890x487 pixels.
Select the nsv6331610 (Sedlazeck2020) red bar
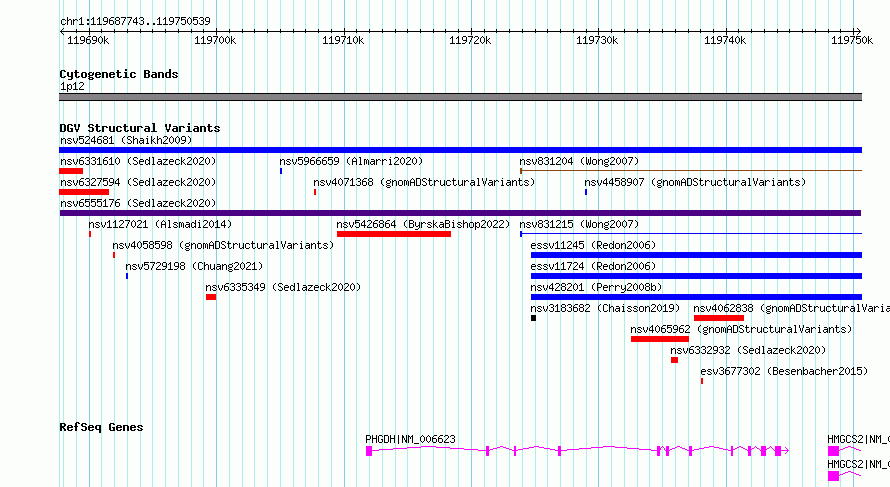point(71,171)
